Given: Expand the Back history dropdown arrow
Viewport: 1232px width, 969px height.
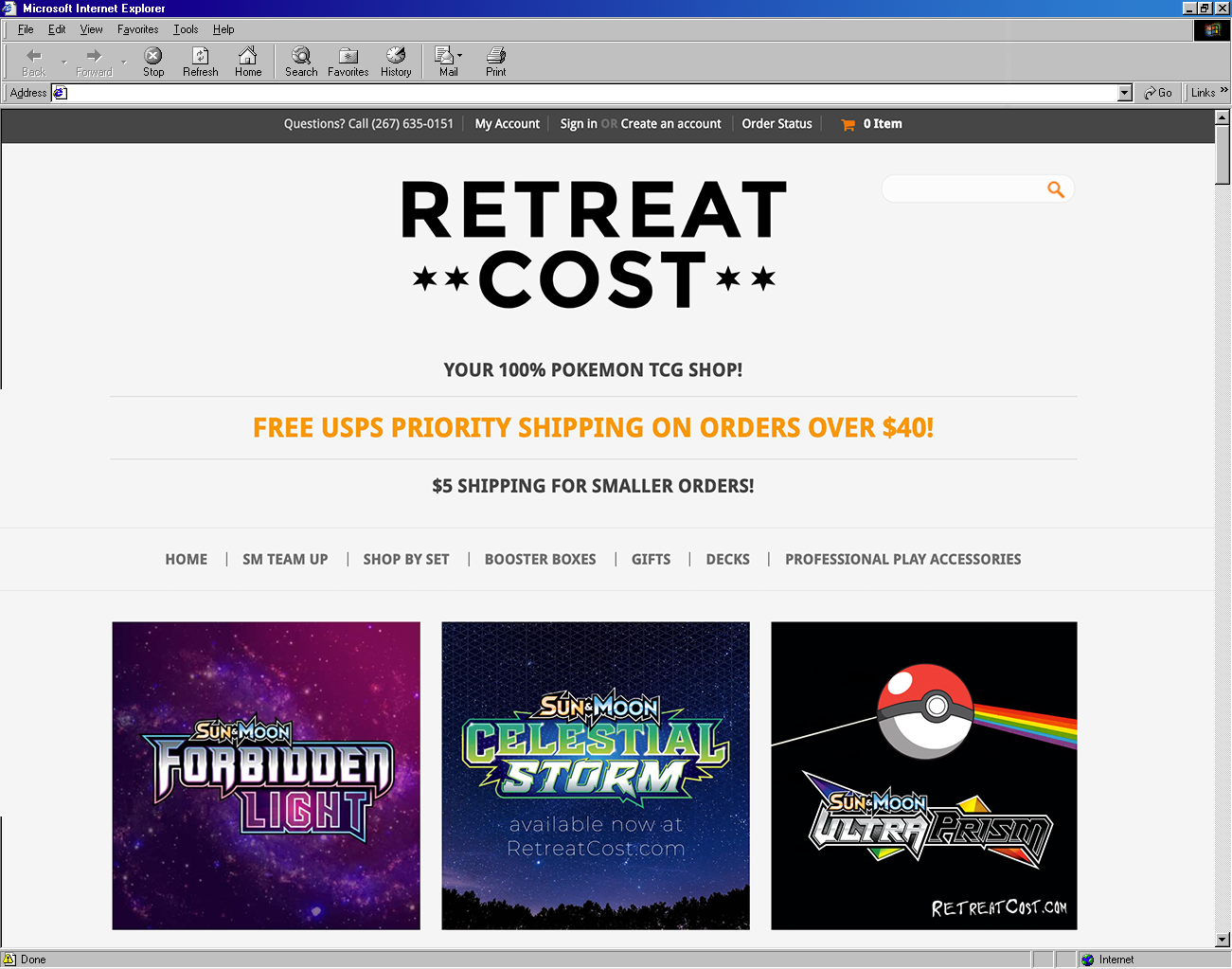Looking at the screenshot, I should [x=64, y=62].
